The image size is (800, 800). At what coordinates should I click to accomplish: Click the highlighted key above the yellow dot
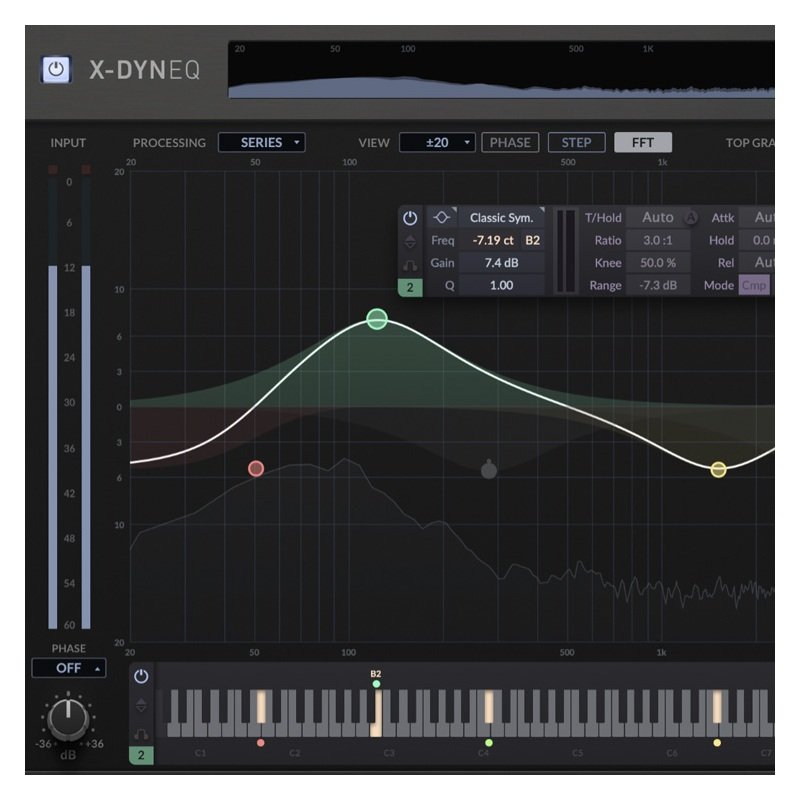(x=717, y=707)
